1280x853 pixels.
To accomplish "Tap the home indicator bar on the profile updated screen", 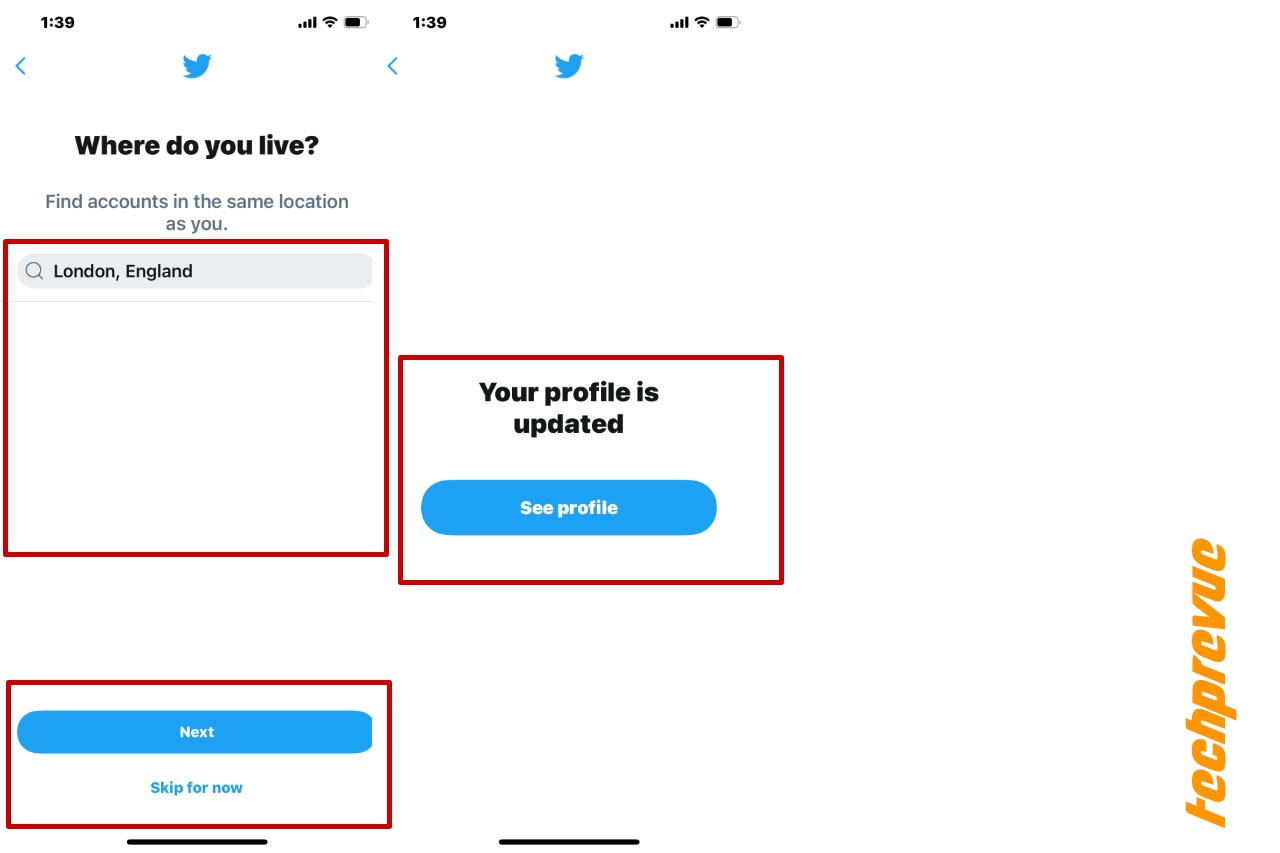I will pyautogui.click(x=569, y=842).
